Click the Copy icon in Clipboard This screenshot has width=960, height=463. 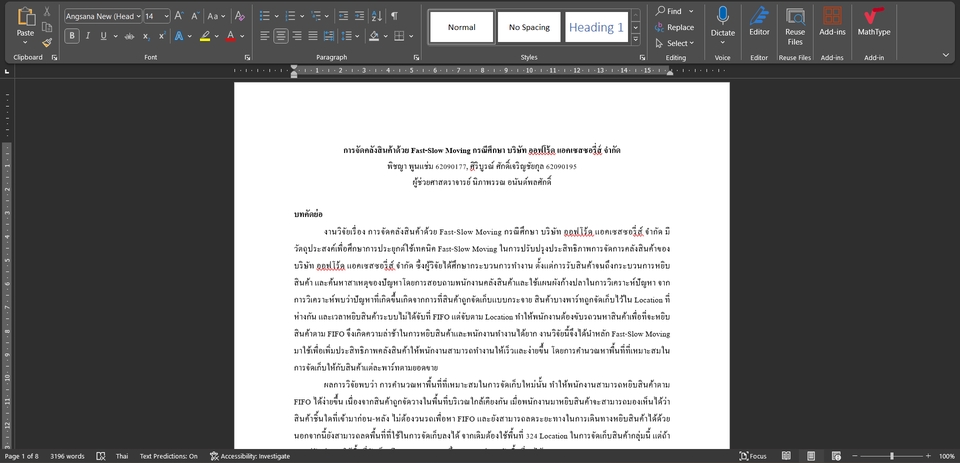tap(47, 27)
